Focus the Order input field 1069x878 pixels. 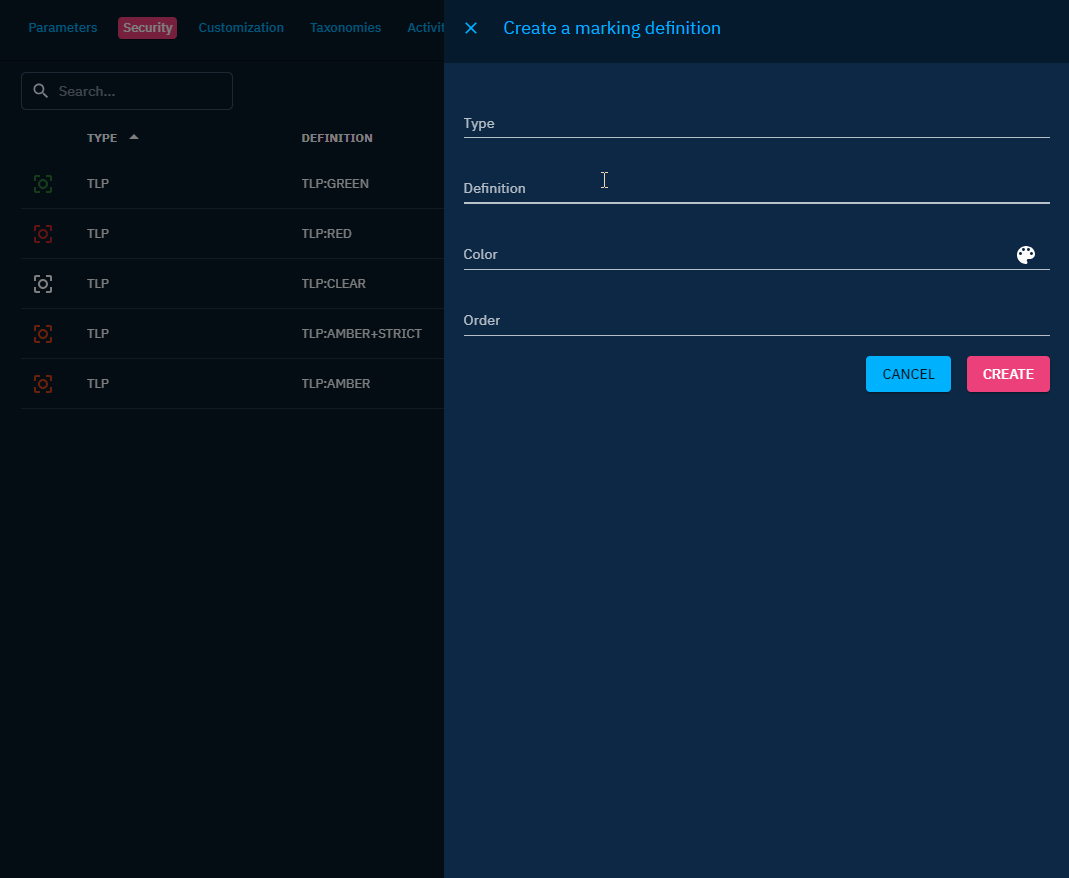coord(756,321)
